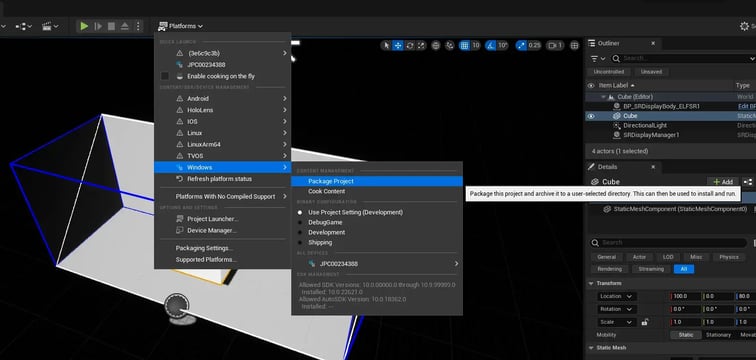Open scale snap value 0.25 dropdown
This screenshot has width=756, height=360.
pyautogui.click(x=534, y=45)
